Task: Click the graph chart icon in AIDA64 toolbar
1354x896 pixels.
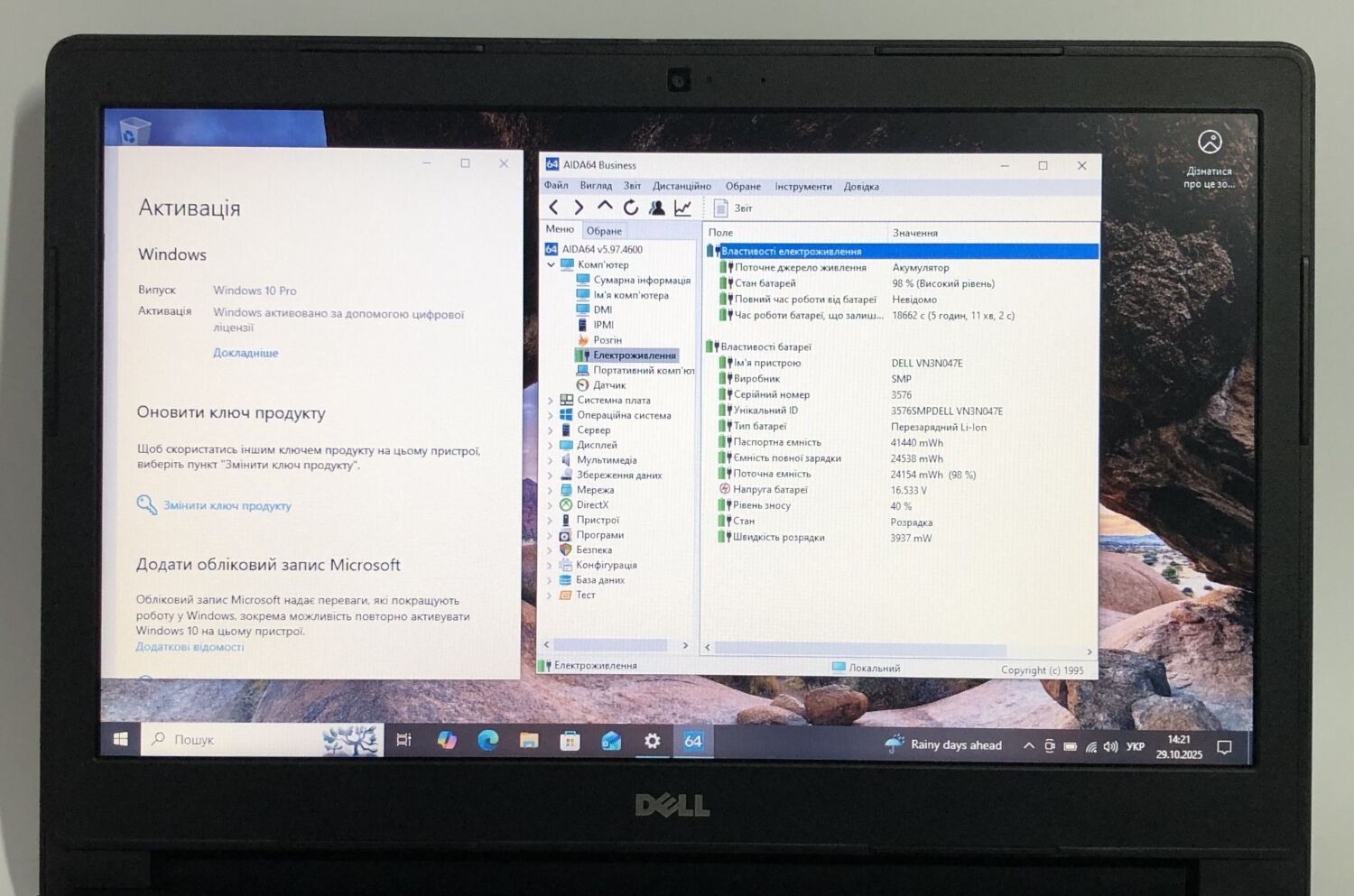Action: pyautogui.click(x=683, y=208)
